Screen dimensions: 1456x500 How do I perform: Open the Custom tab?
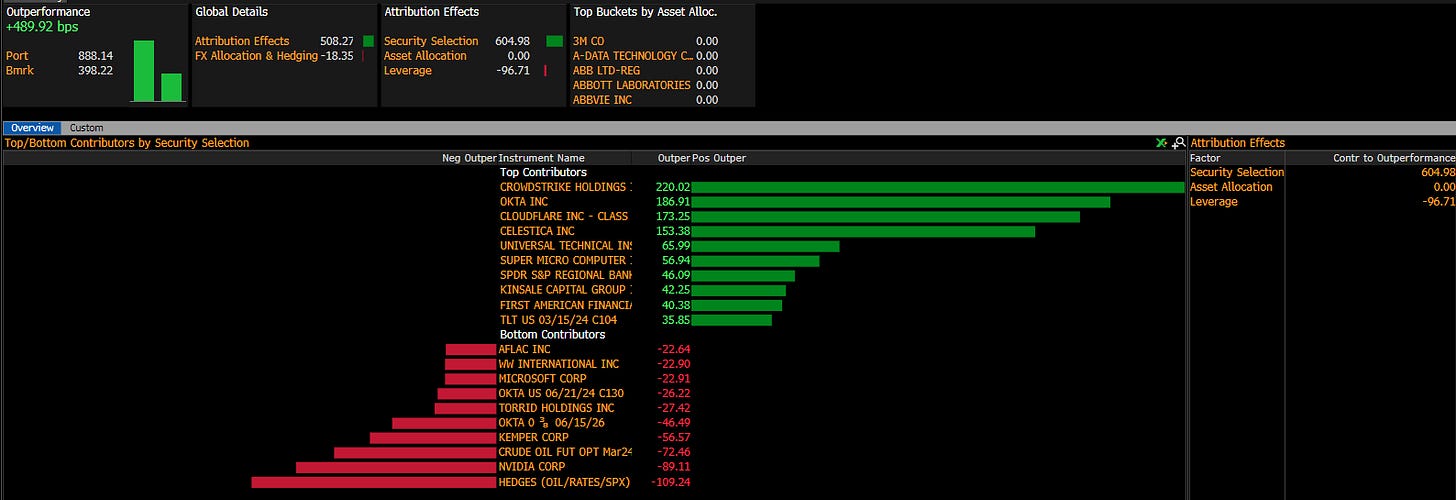point(87,128)
